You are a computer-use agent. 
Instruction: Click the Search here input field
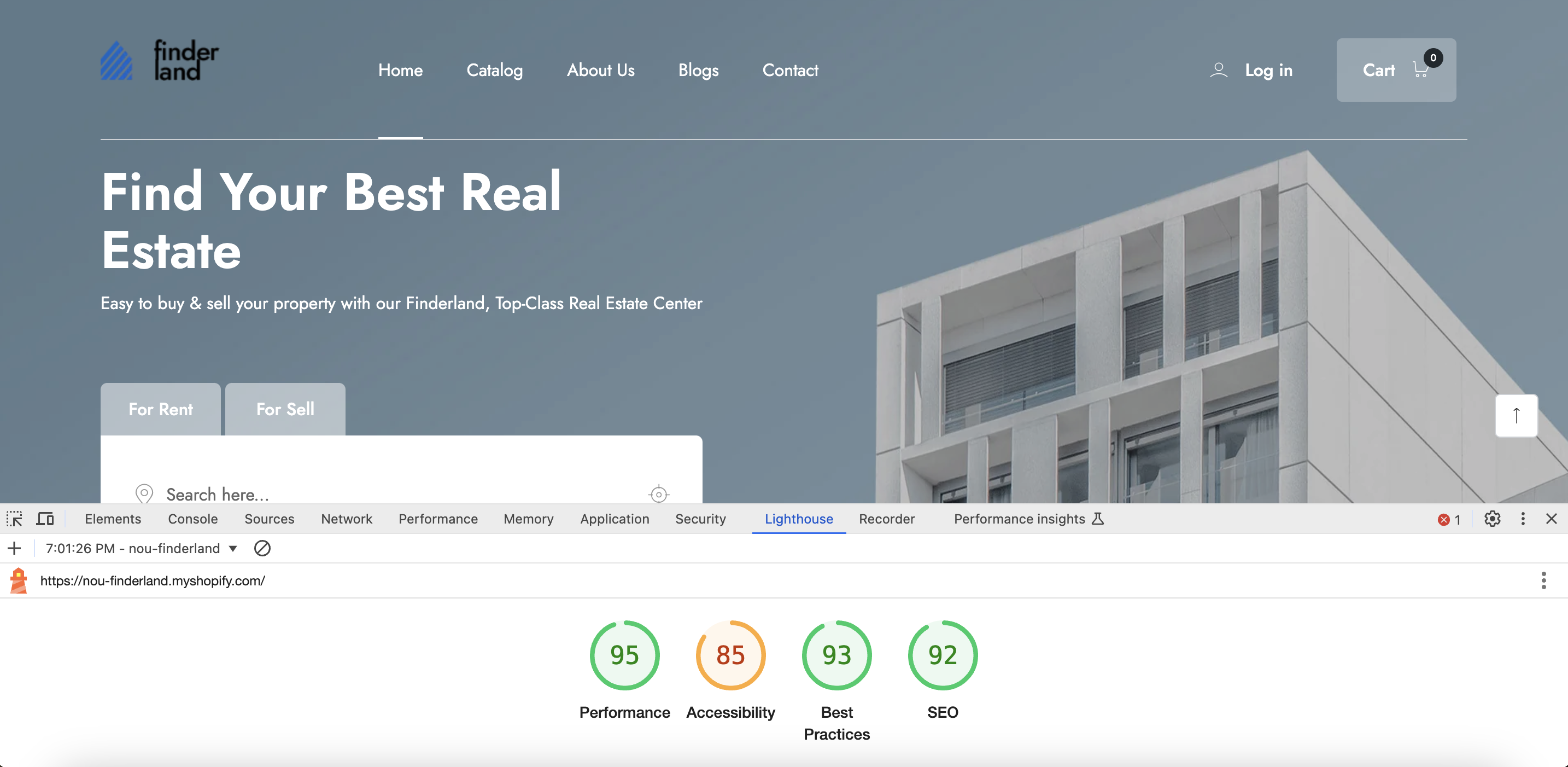pos(402,494)
